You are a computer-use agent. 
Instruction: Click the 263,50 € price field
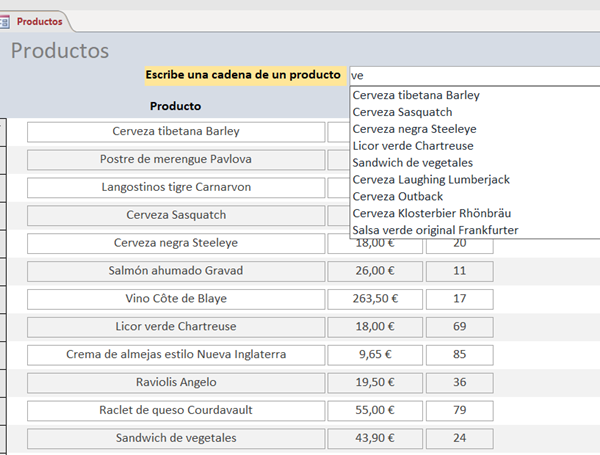374,298
